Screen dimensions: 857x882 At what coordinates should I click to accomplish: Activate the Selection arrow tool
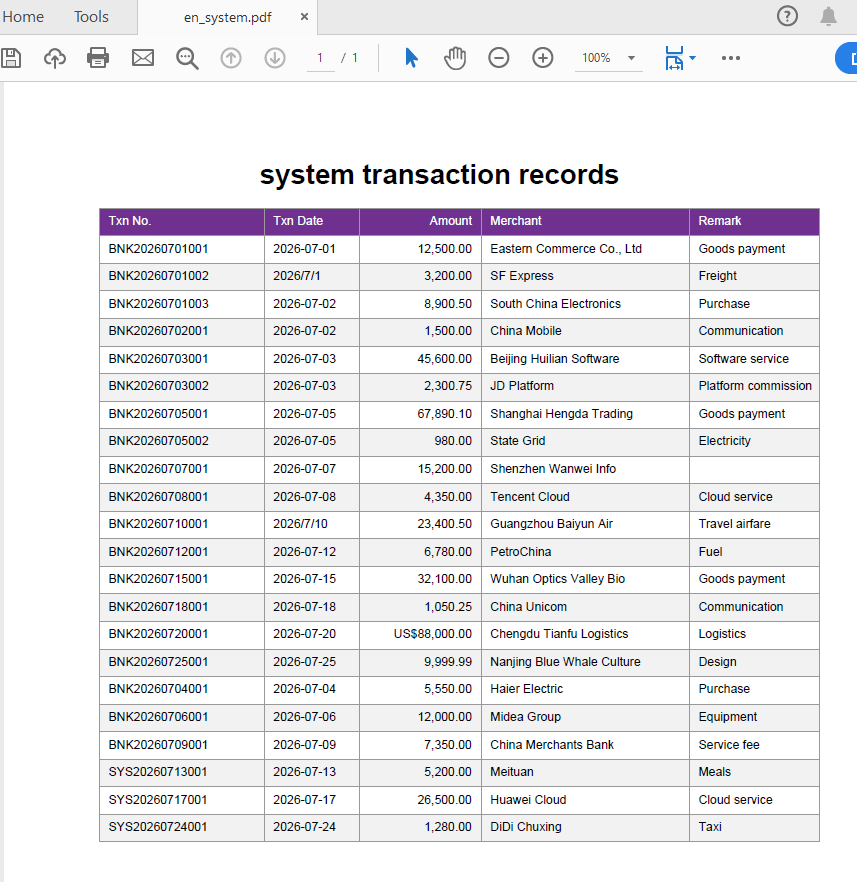412,58
